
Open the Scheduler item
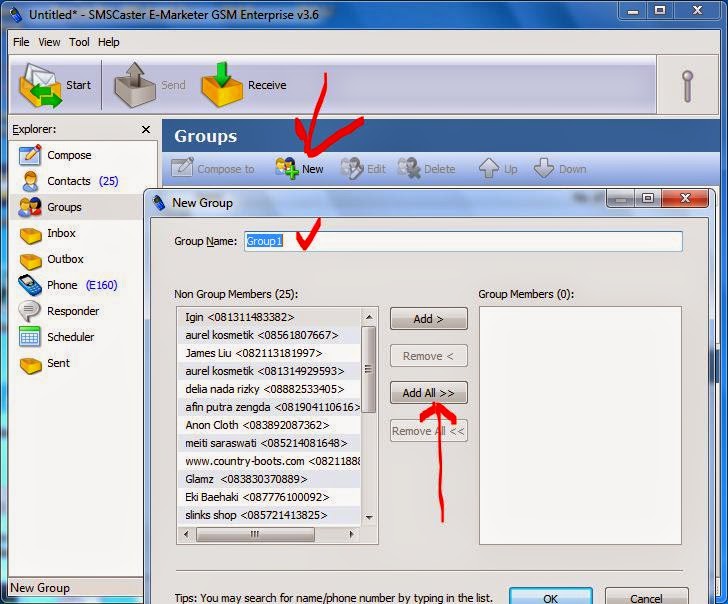(x=56, y=337)
